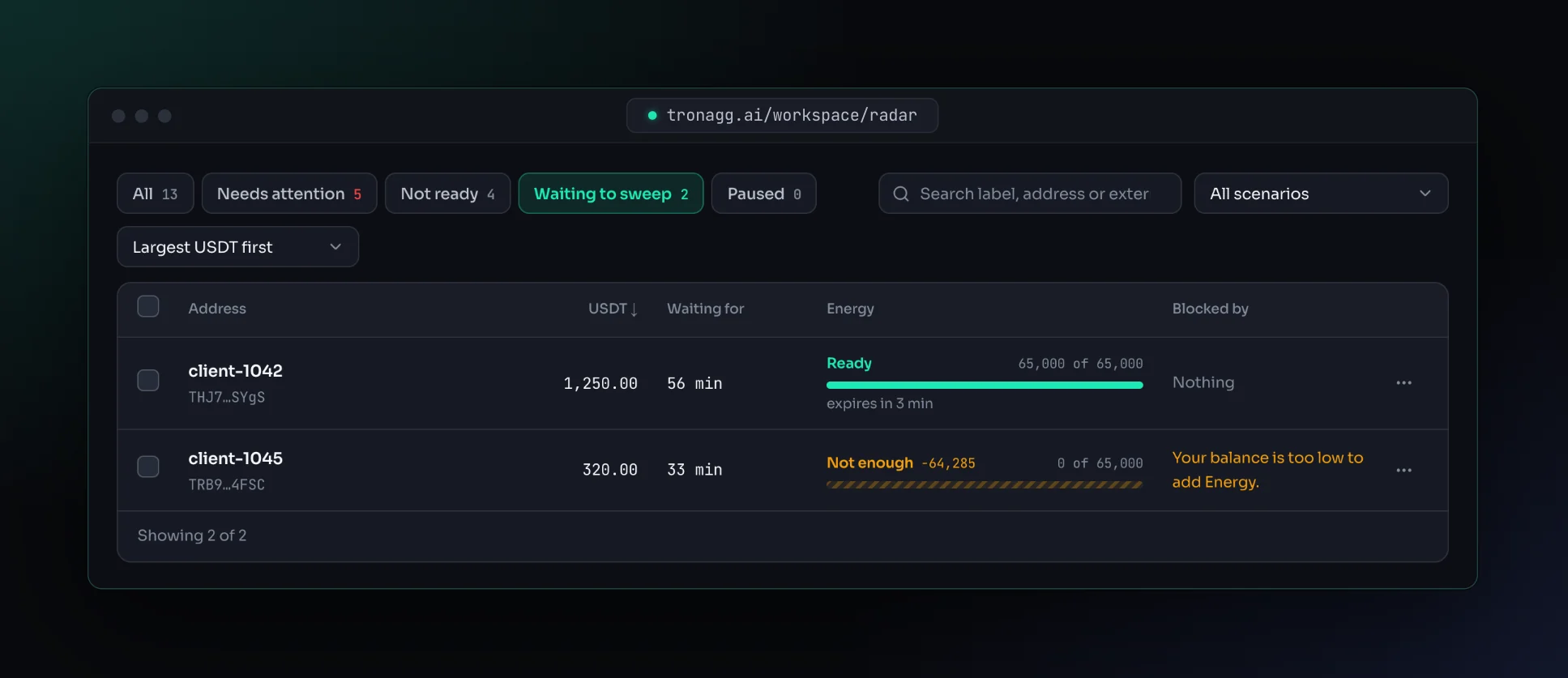Click the 65,000 of 65,000 energy count
Viewport: 1568px width, 678px height.
point(1080,364)
